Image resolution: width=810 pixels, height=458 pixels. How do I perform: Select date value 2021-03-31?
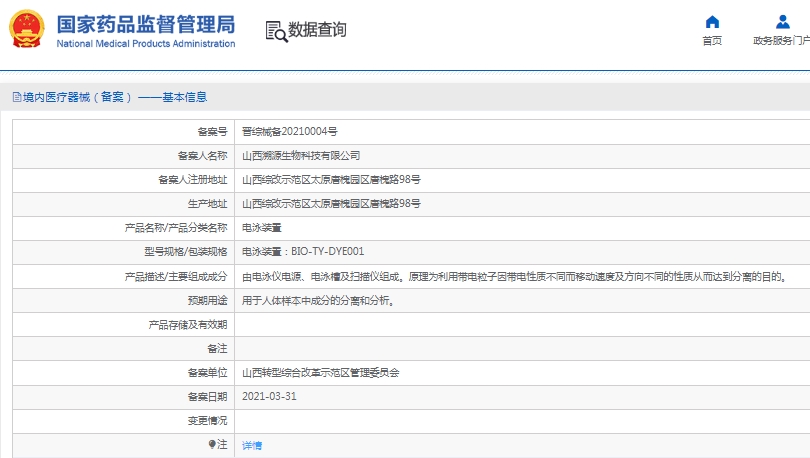[x=269, y=397]
